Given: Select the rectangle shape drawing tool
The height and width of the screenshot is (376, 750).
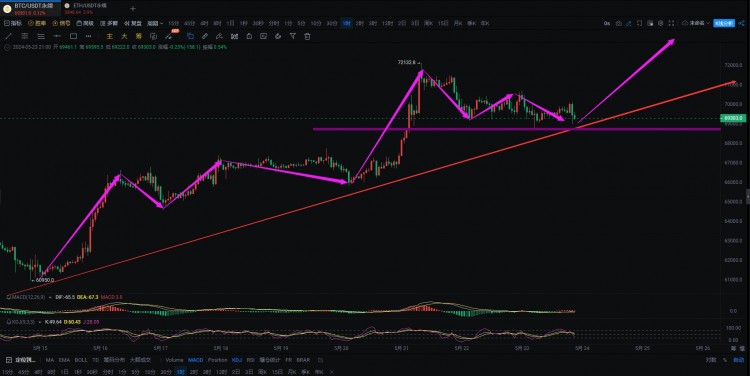Looking at the screenshot, I should click(x=73, y=36).
